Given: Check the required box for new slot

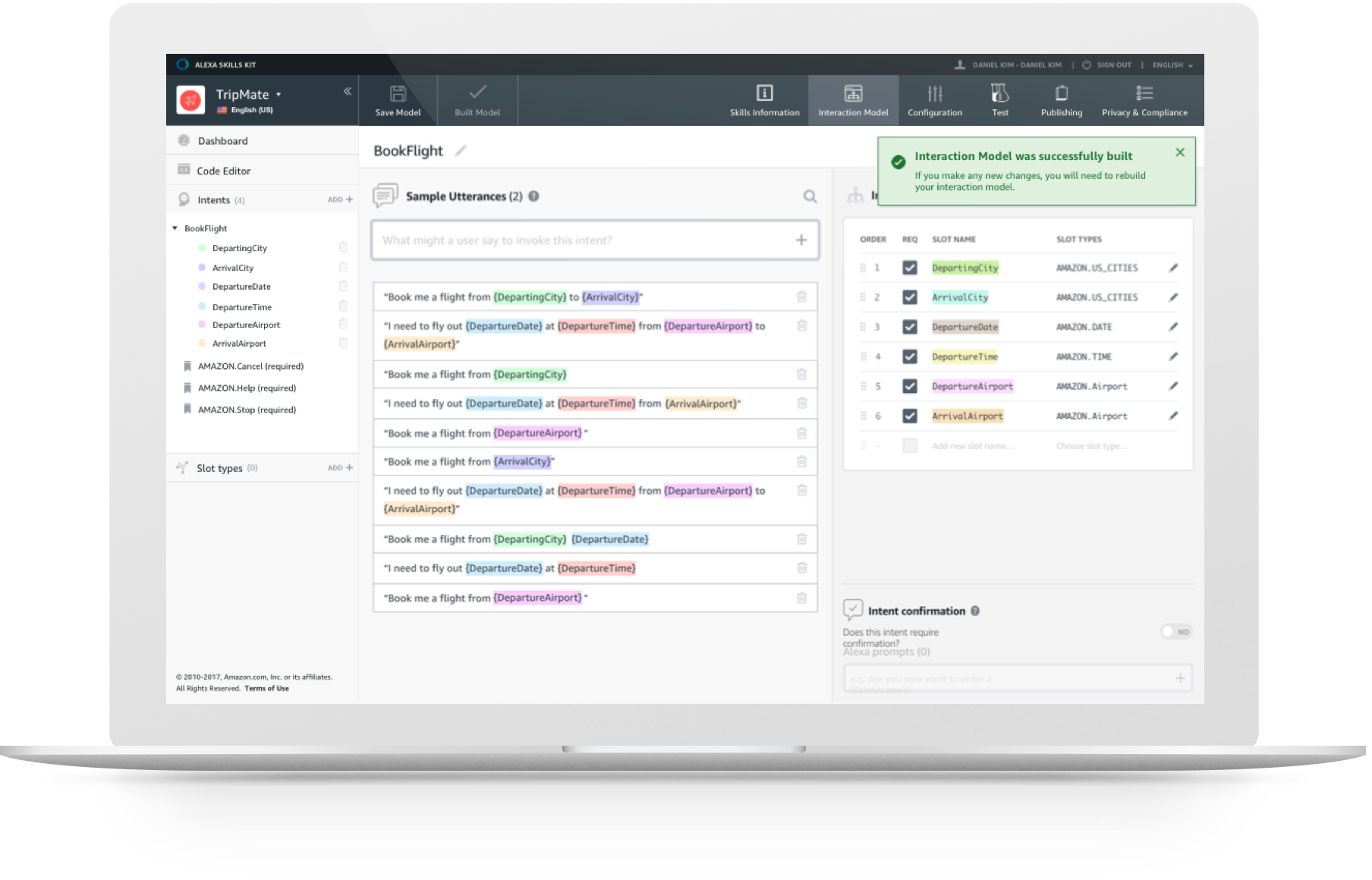Looking at the screenshot, I should [910, 445].
